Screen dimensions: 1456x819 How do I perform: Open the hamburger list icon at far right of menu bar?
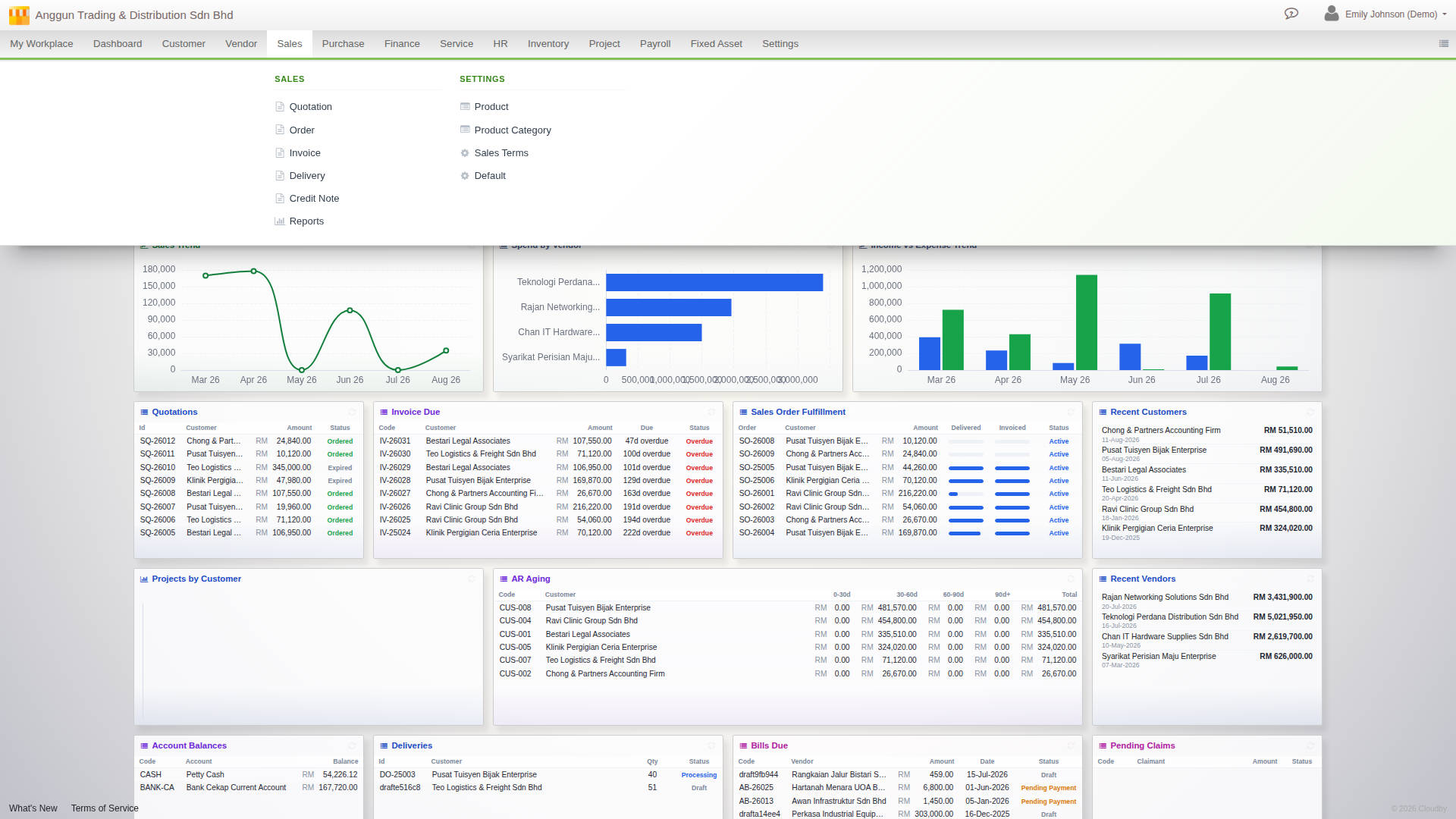(1444, 44)
